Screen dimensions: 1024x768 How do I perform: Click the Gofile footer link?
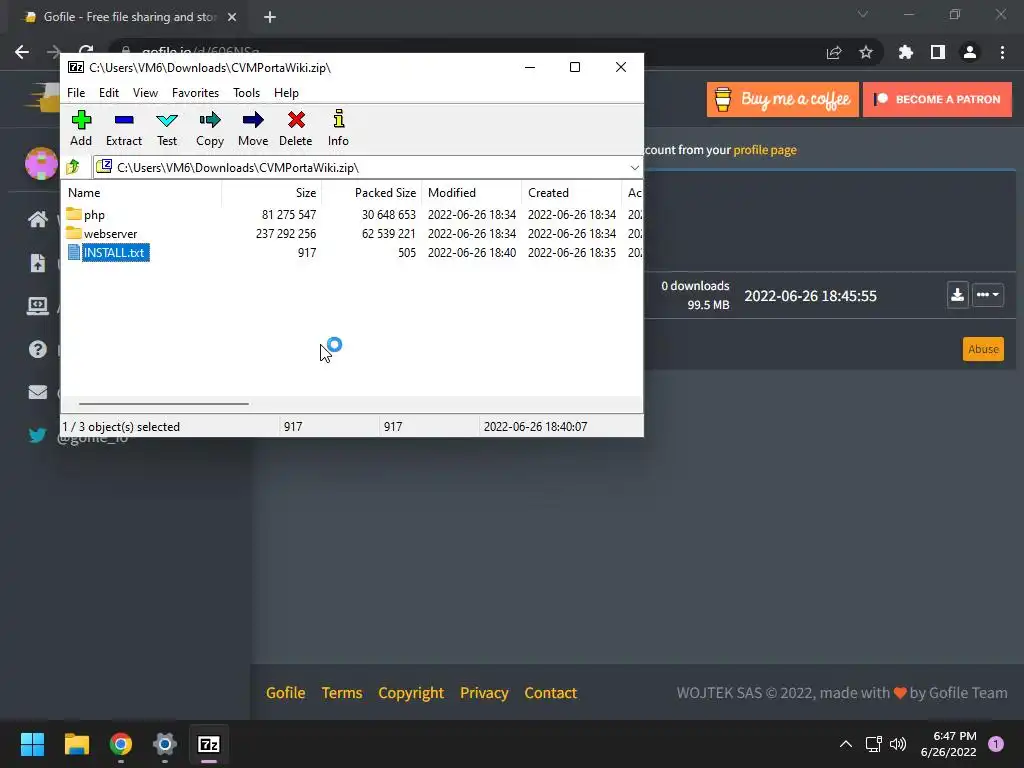tap(285, 693)
